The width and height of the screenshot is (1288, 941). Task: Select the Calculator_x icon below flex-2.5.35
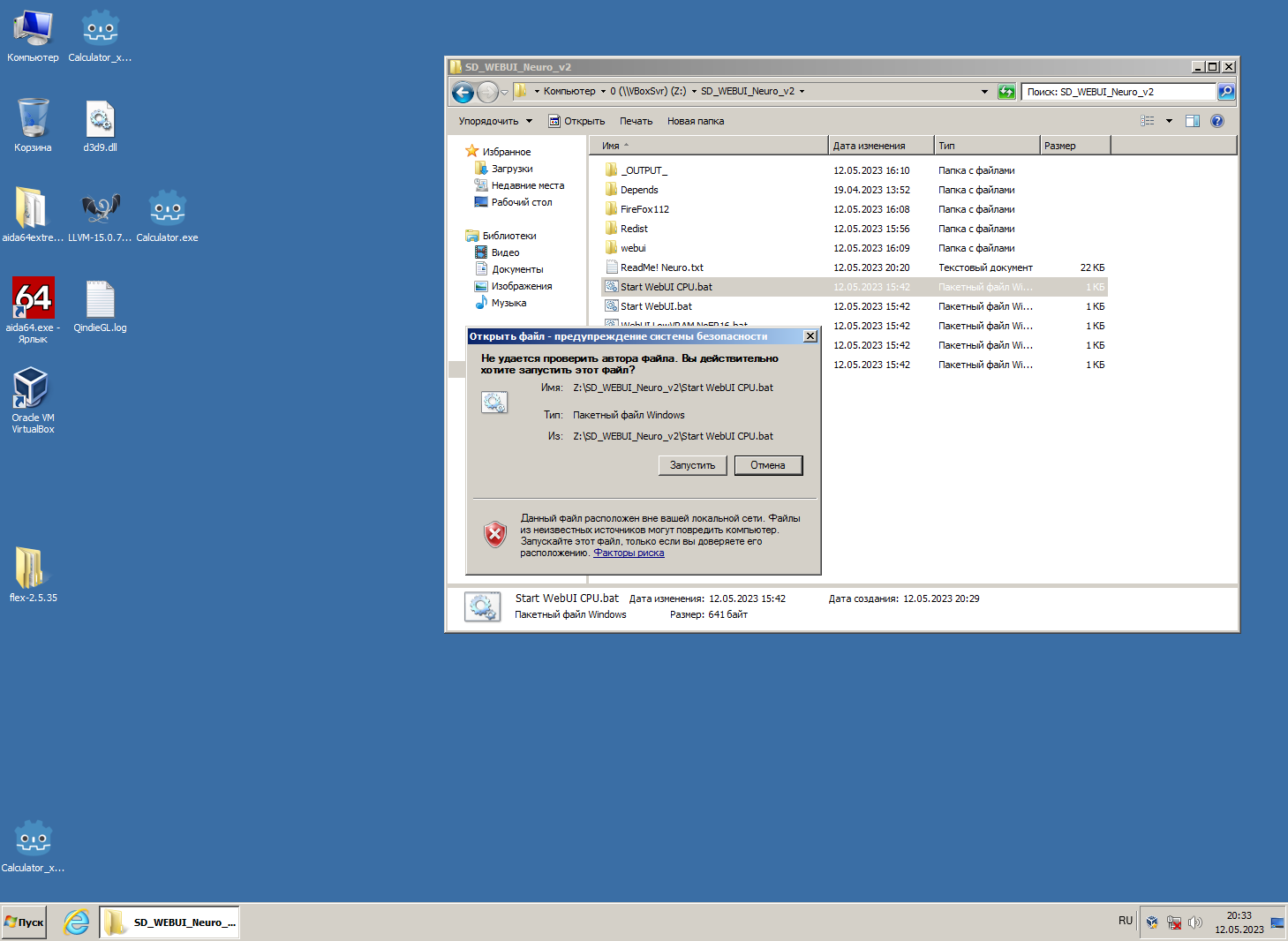33,846
